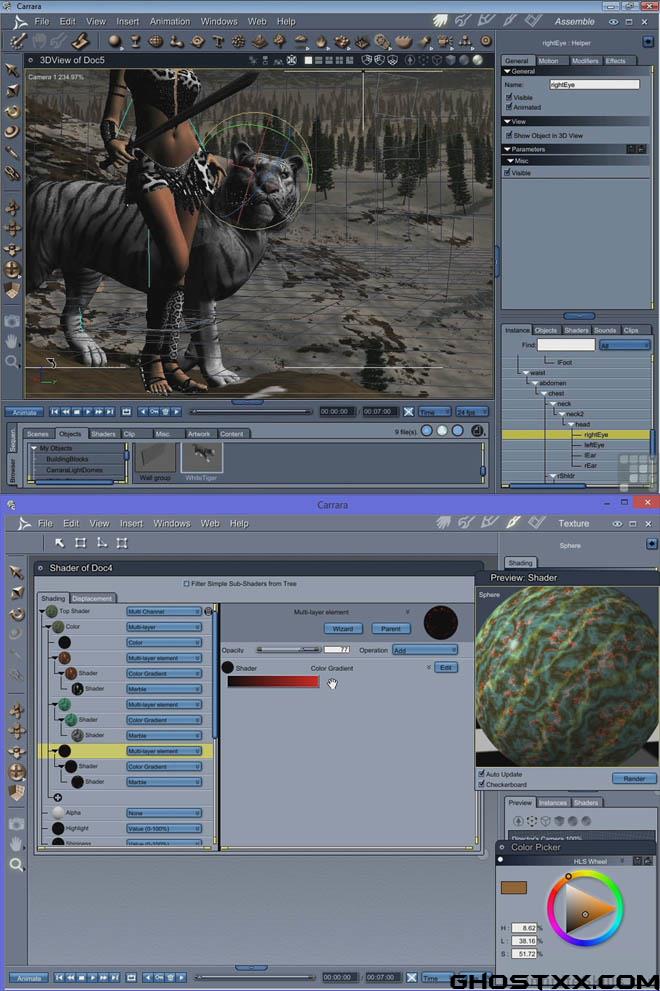The image size is (660, 991).
Task: Click the X snap icon beside time fields
Action: (x=408, y=411)
